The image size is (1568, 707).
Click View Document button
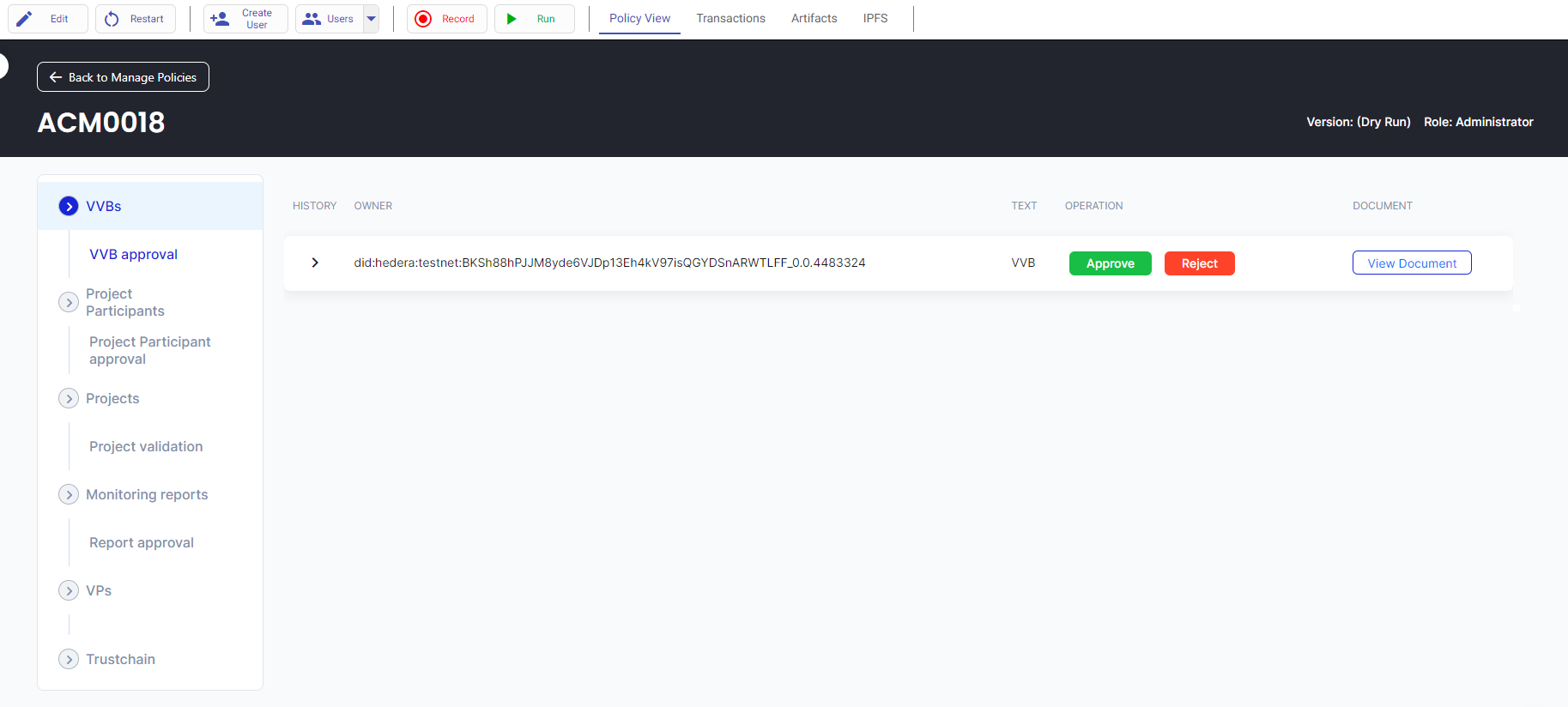point(1411,263)
